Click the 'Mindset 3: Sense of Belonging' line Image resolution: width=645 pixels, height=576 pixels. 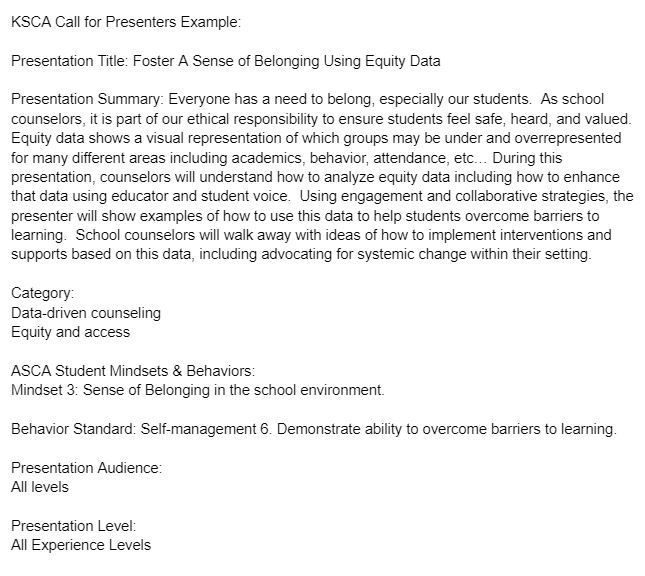(198, 390)
